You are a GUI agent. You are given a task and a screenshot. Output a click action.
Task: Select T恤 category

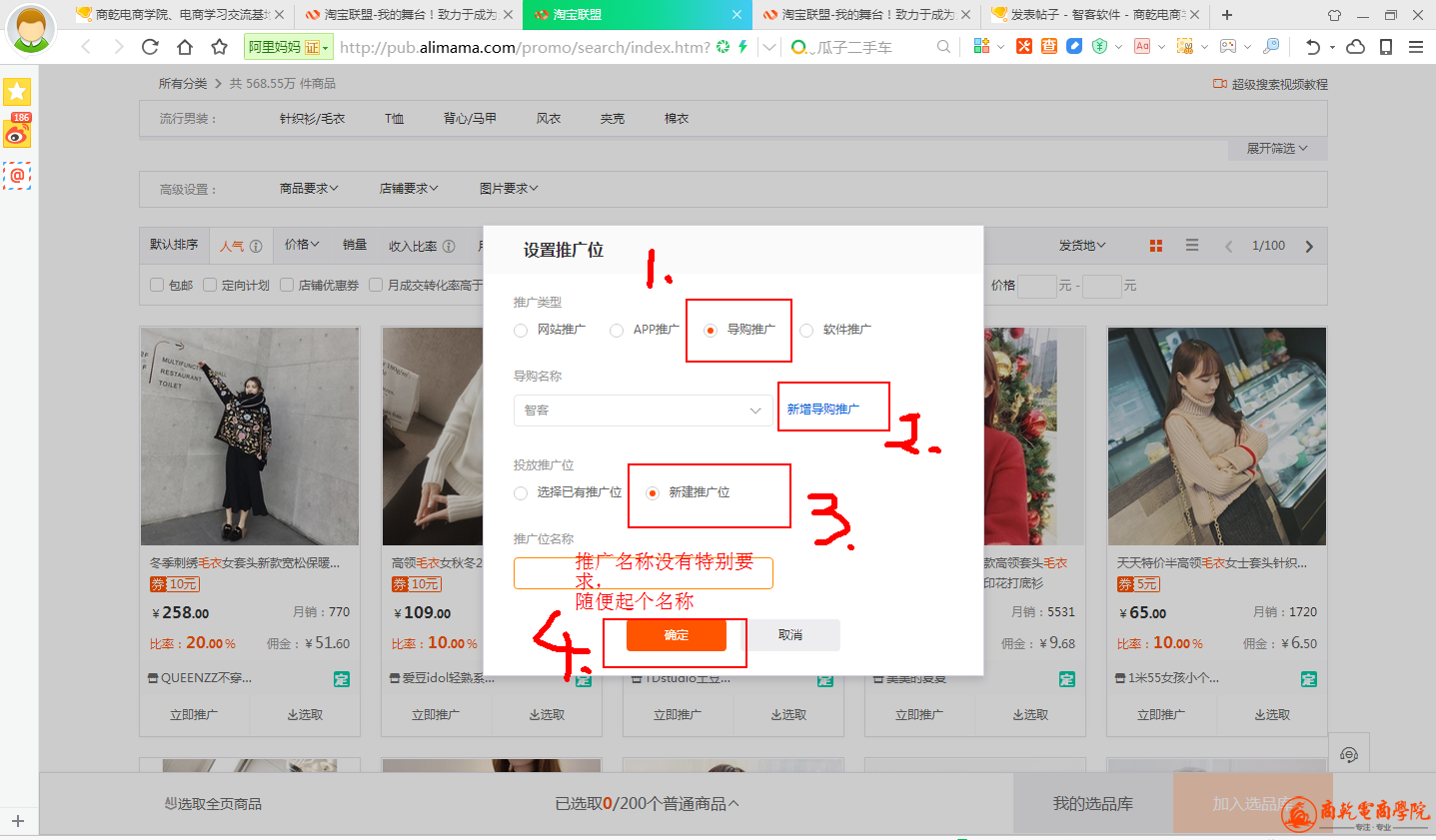coord(395,119)
